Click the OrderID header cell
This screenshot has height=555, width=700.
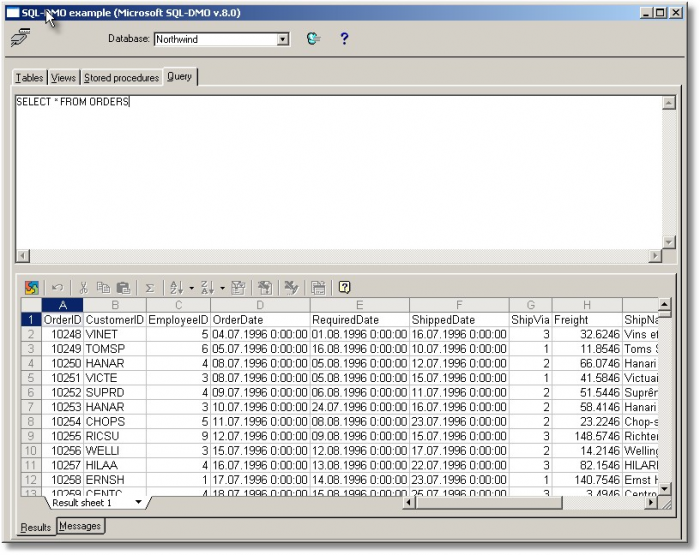pyautogui.click(x=62, y=320)
